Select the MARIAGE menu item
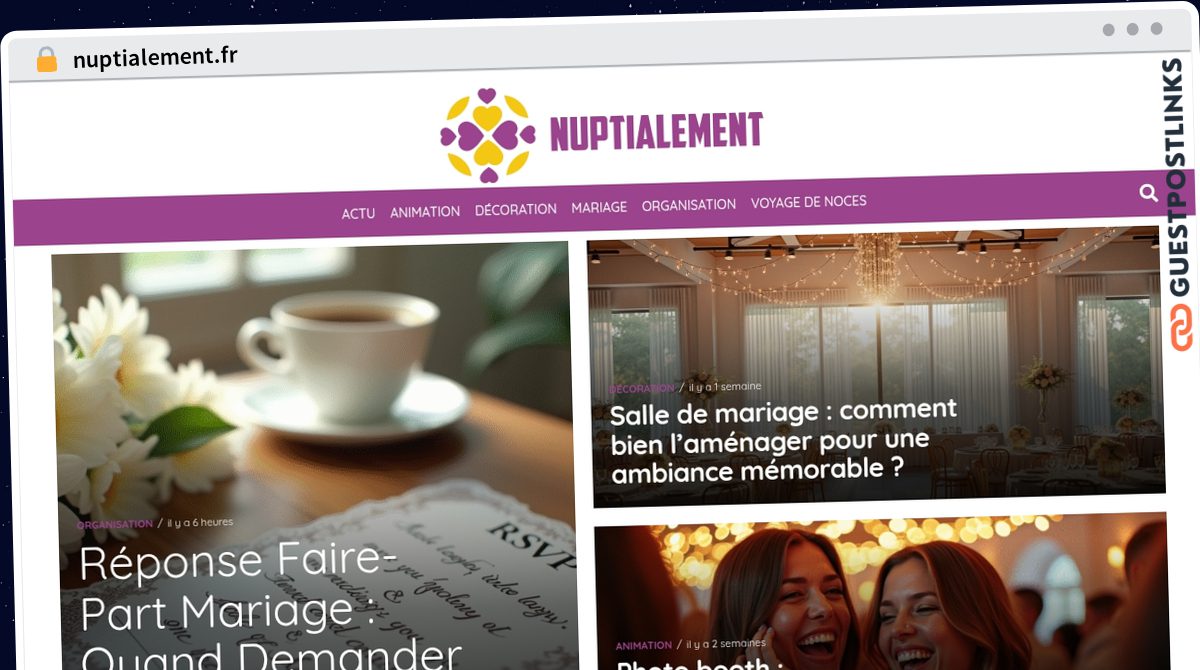 [x=599, y=207]
